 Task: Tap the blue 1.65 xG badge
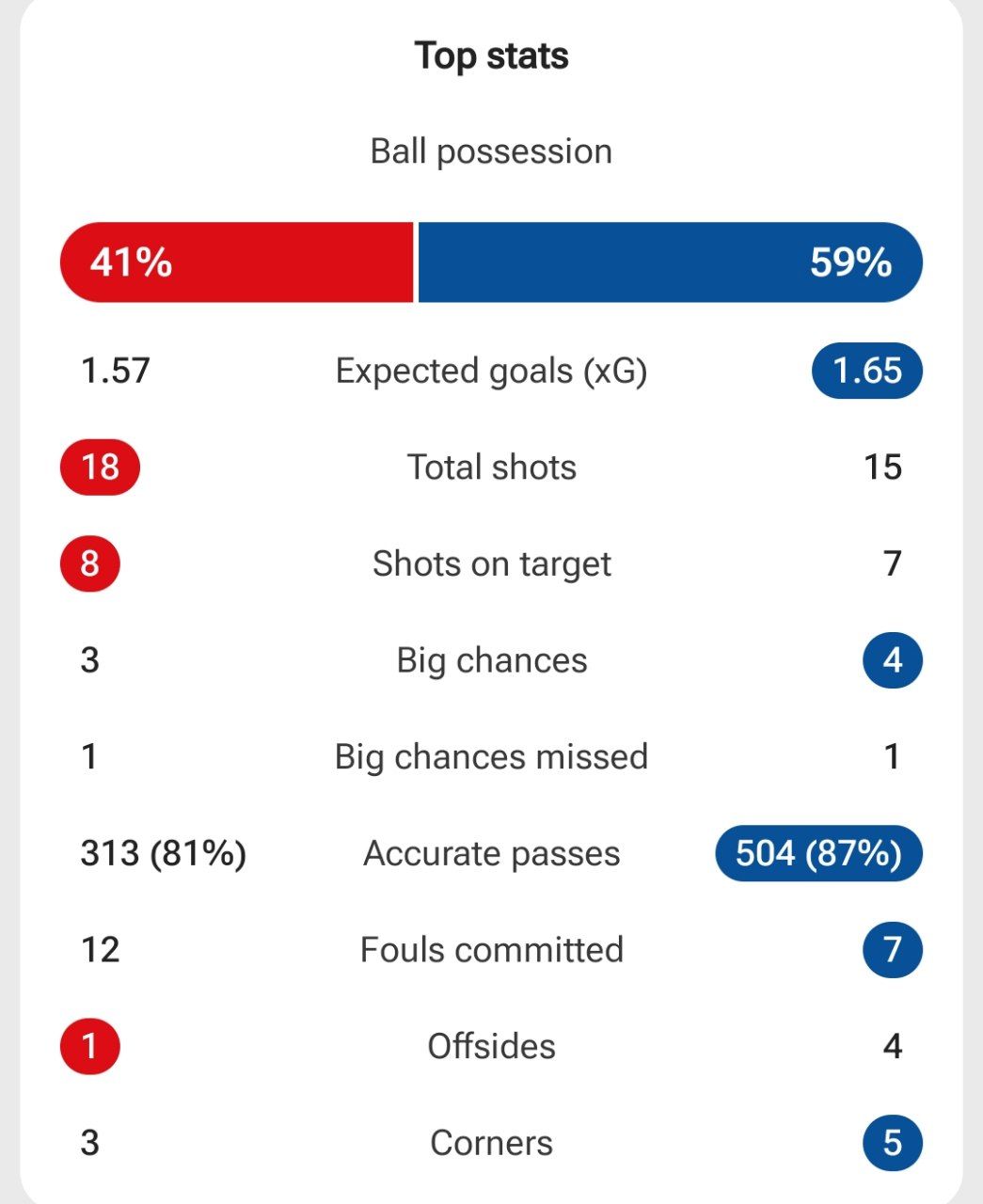866,371
